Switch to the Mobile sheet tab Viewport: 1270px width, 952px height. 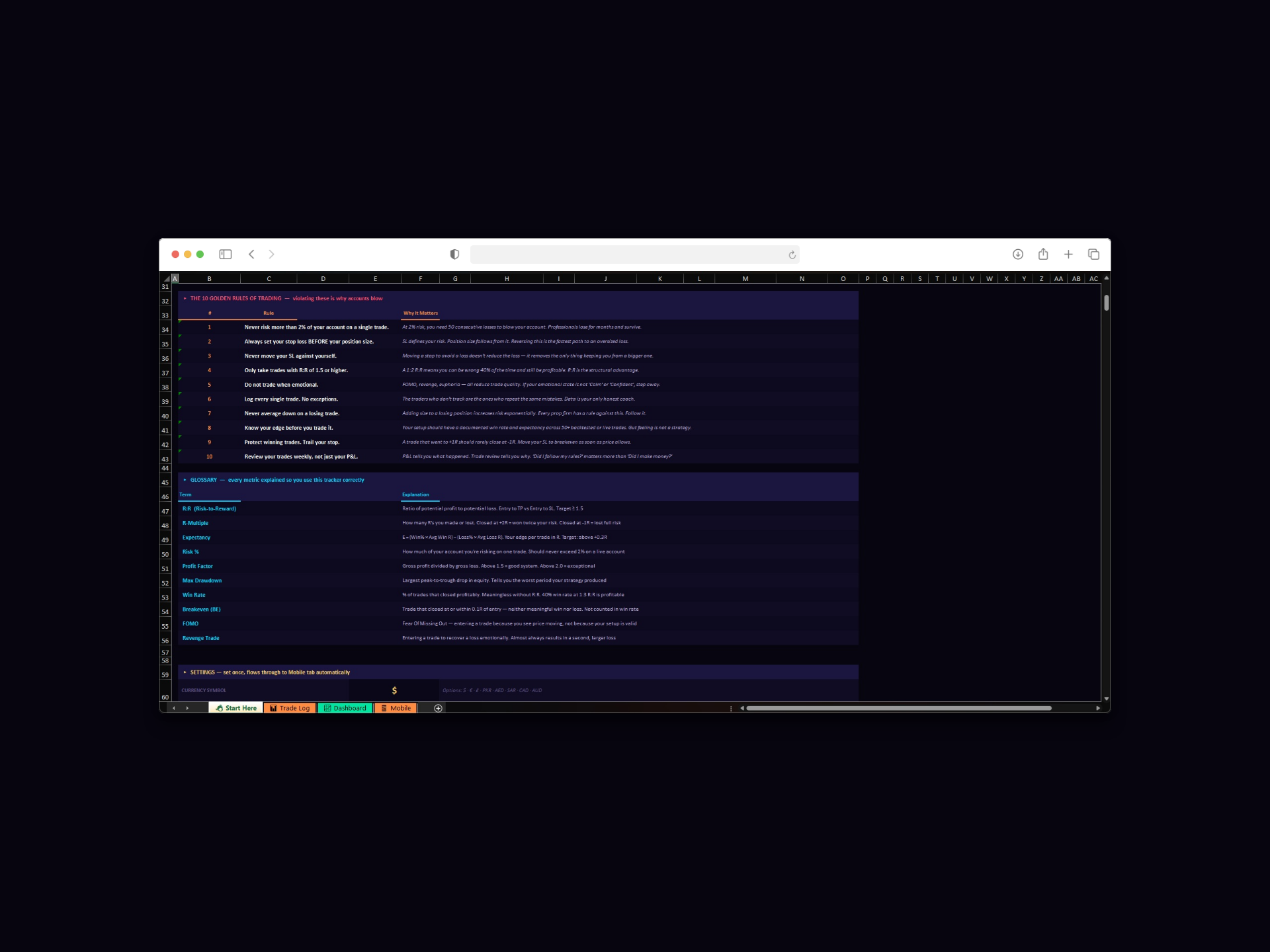[395, 707]
